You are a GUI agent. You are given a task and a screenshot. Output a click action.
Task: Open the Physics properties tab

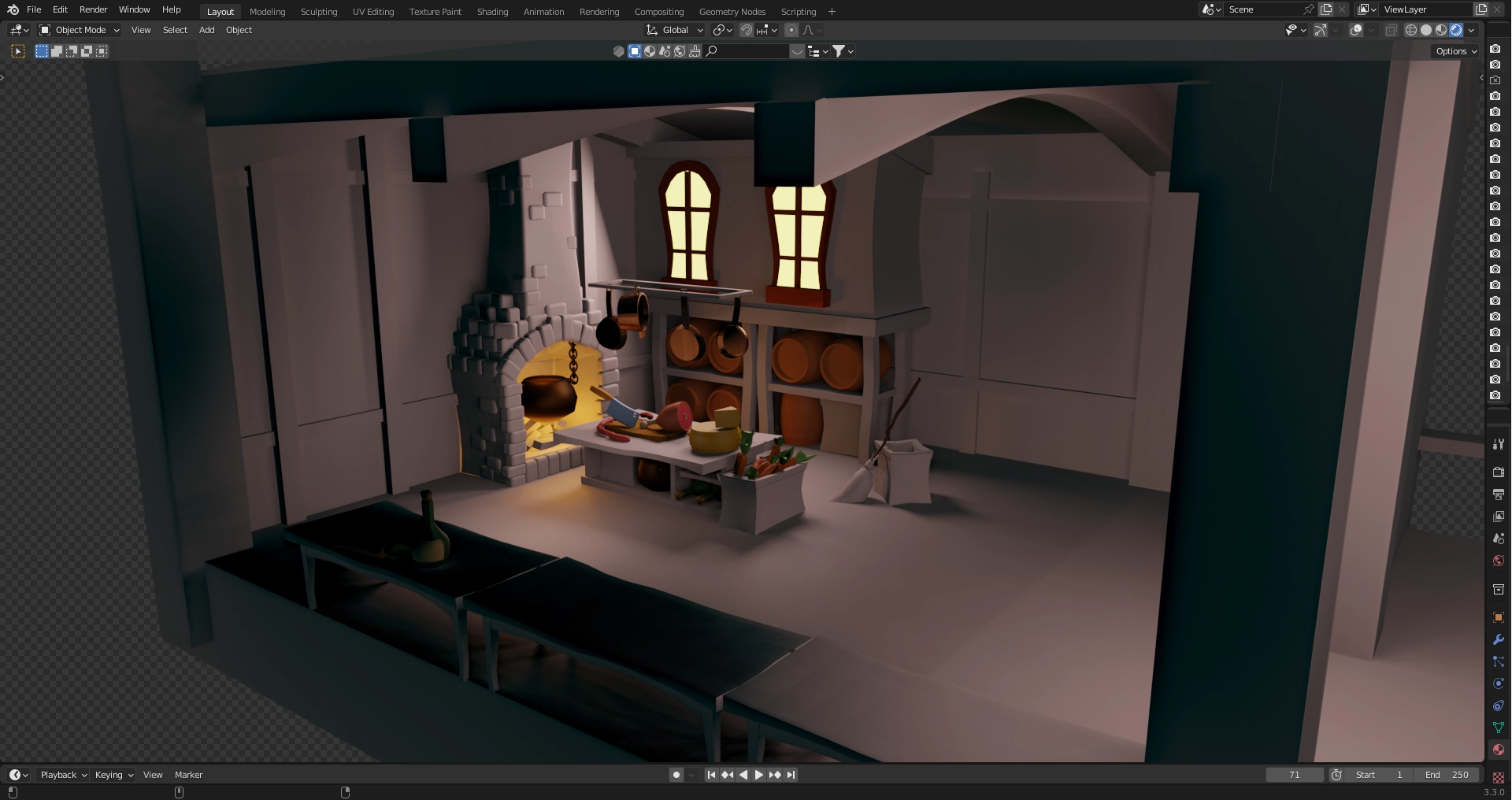point(1498,683)
